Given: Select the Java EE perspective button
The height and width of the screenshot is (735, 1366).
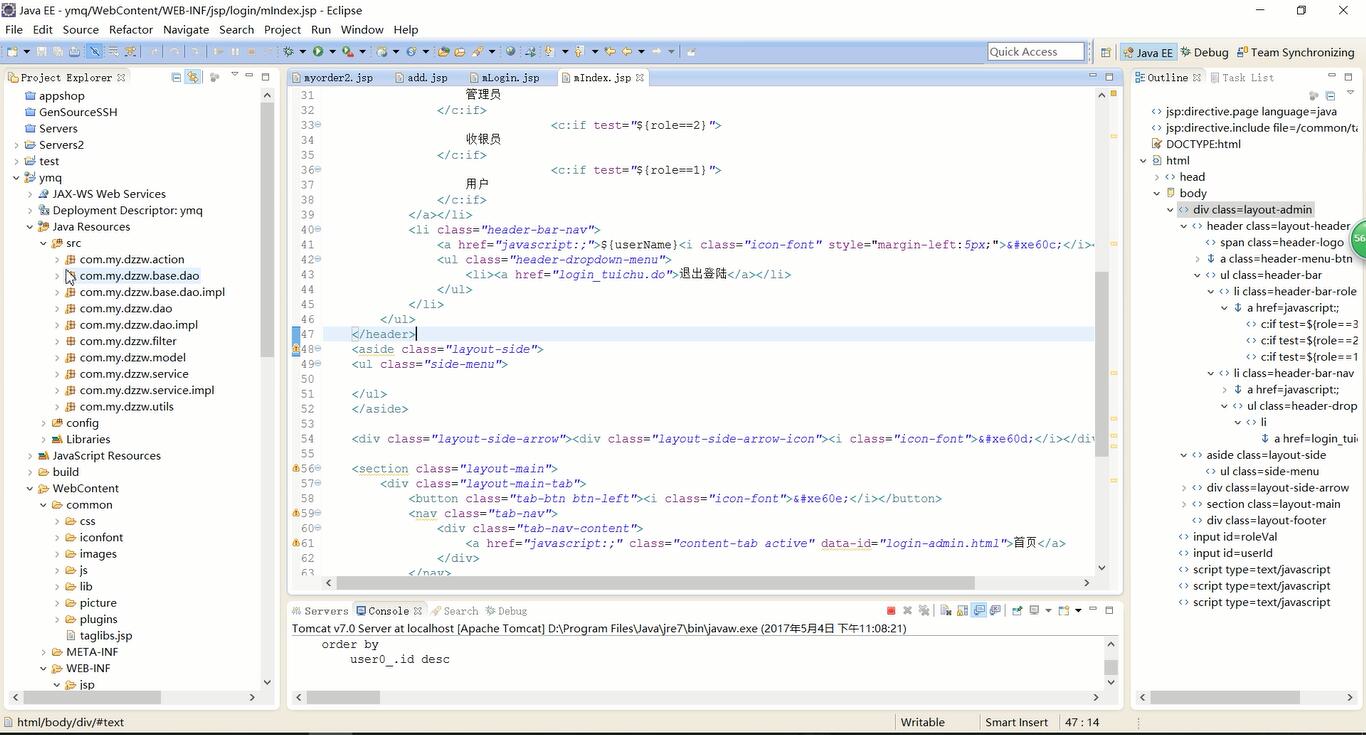Looking at the screenshot, I should point(1148,52).
